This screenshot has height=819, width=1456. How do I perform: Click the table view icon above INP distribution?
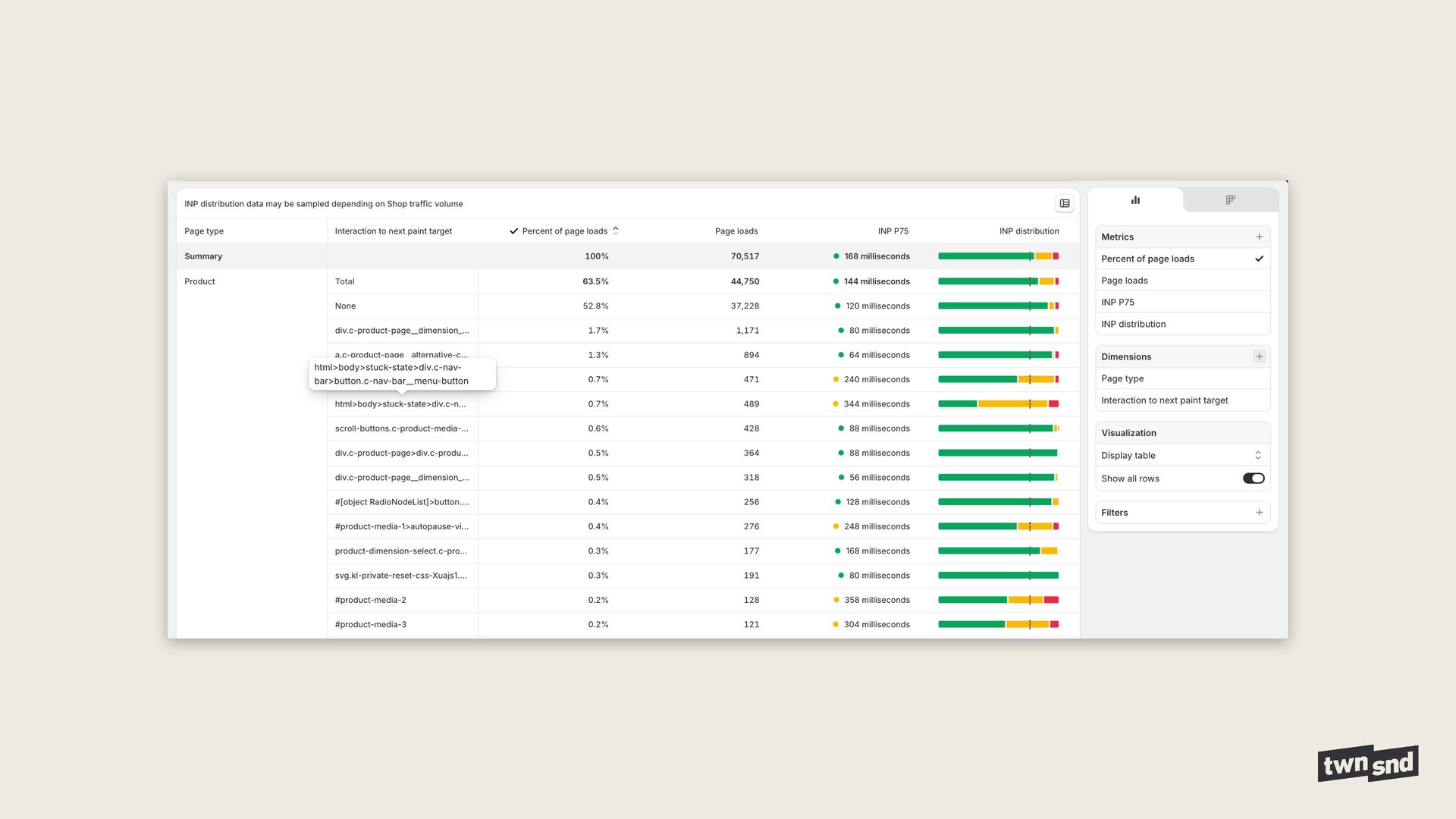[x=1065, y=203]
